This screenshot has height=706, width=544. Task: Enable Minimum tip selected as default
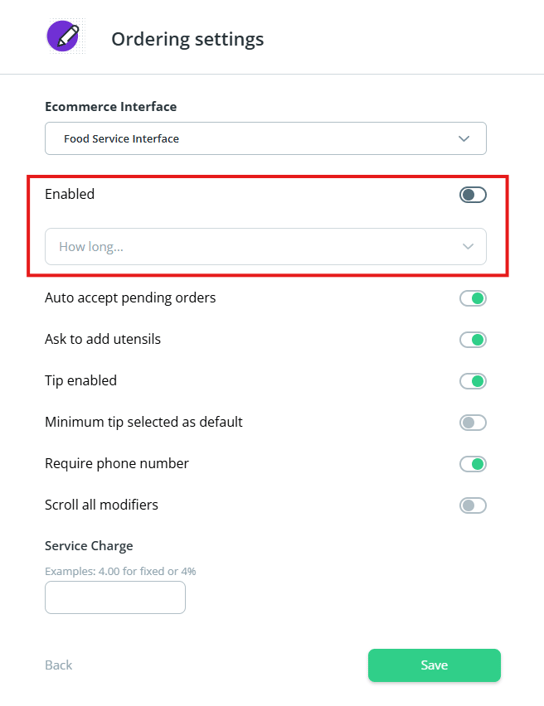tap(473, 423)
